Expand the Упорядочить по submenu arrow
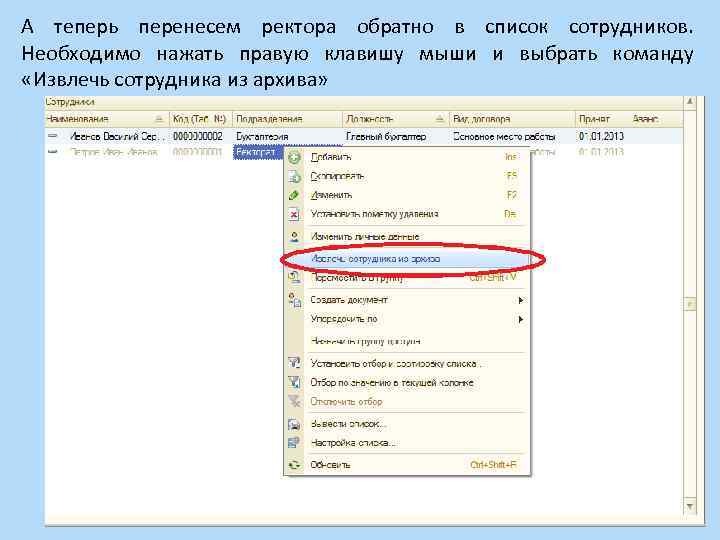This screenshot has height=540, width=720. click(520, 319)
